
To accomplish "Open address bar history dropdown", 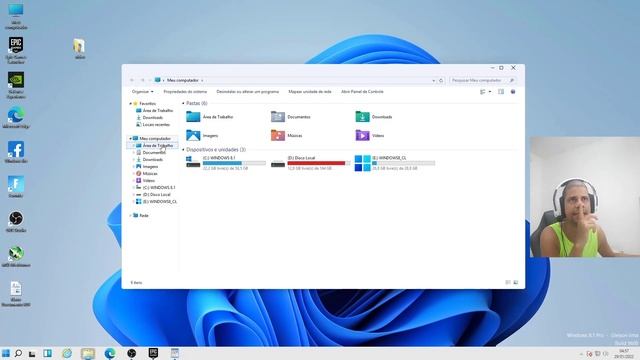I will [x=433, y=80].
